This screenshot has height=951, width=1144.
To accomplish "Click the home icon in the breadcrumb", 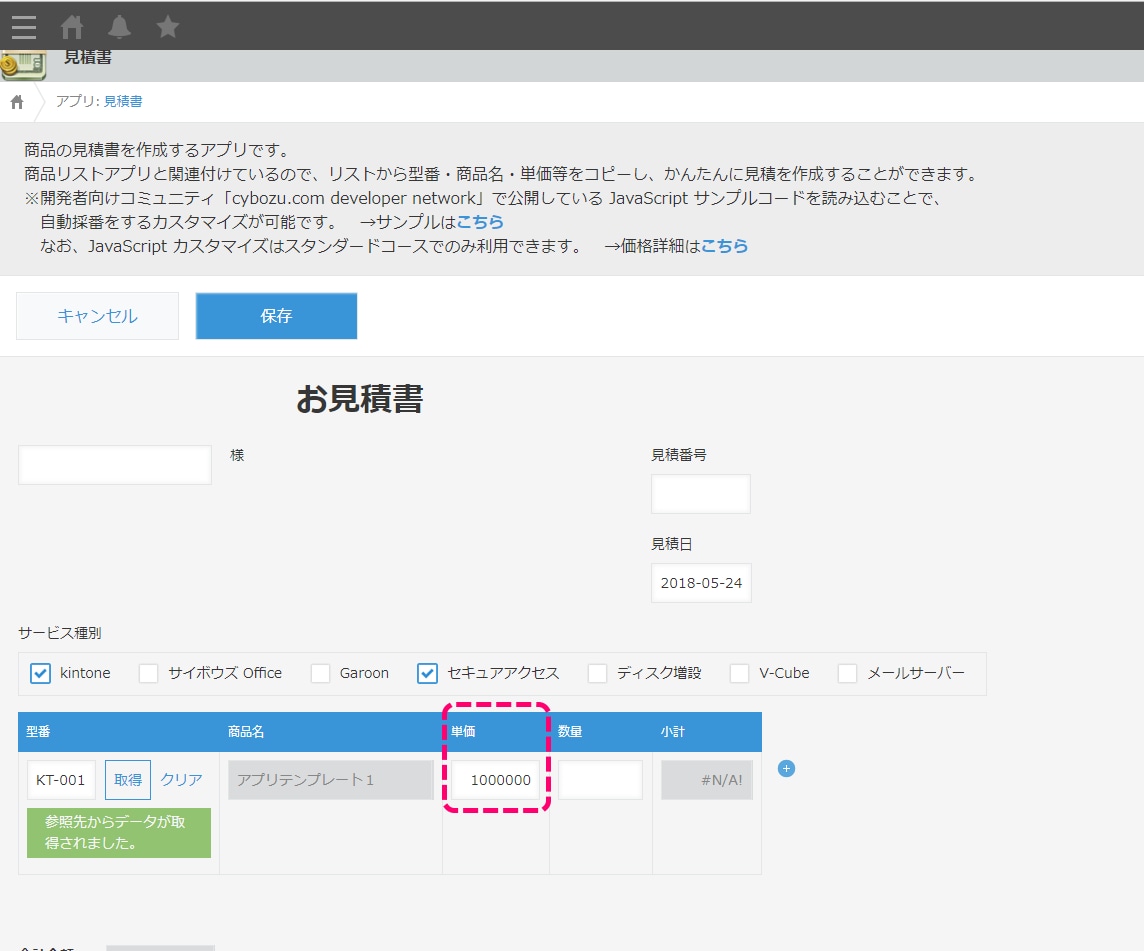I will point(15,101).
